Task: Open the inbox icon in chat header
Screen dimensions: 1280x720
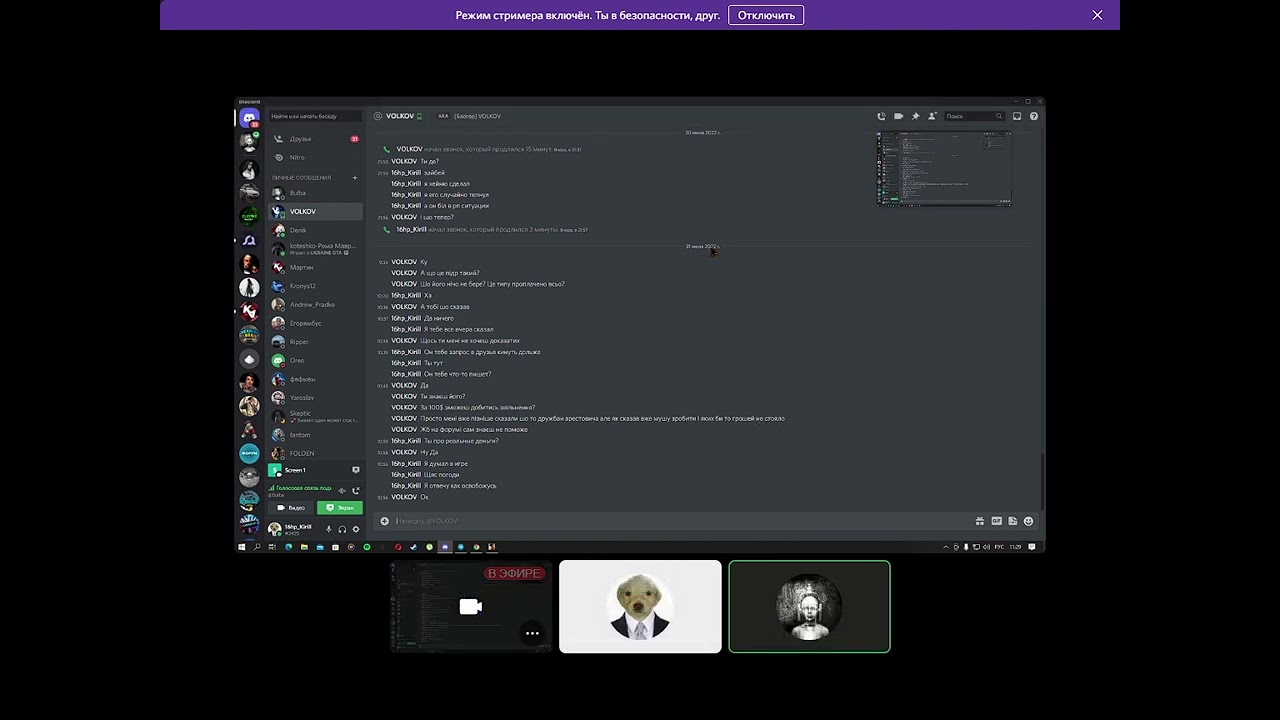Action: pyautogui.click(x=1017, y=116)
